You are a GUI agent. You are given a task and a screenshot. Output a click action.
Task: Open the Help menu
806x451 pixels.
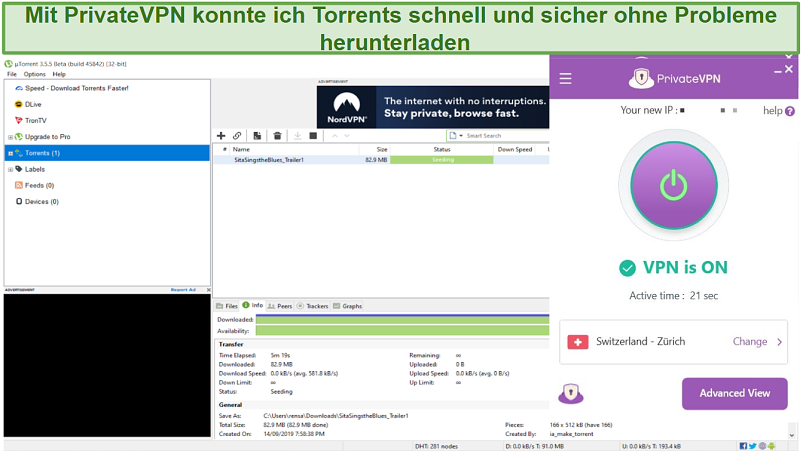[x=59, y=74]
